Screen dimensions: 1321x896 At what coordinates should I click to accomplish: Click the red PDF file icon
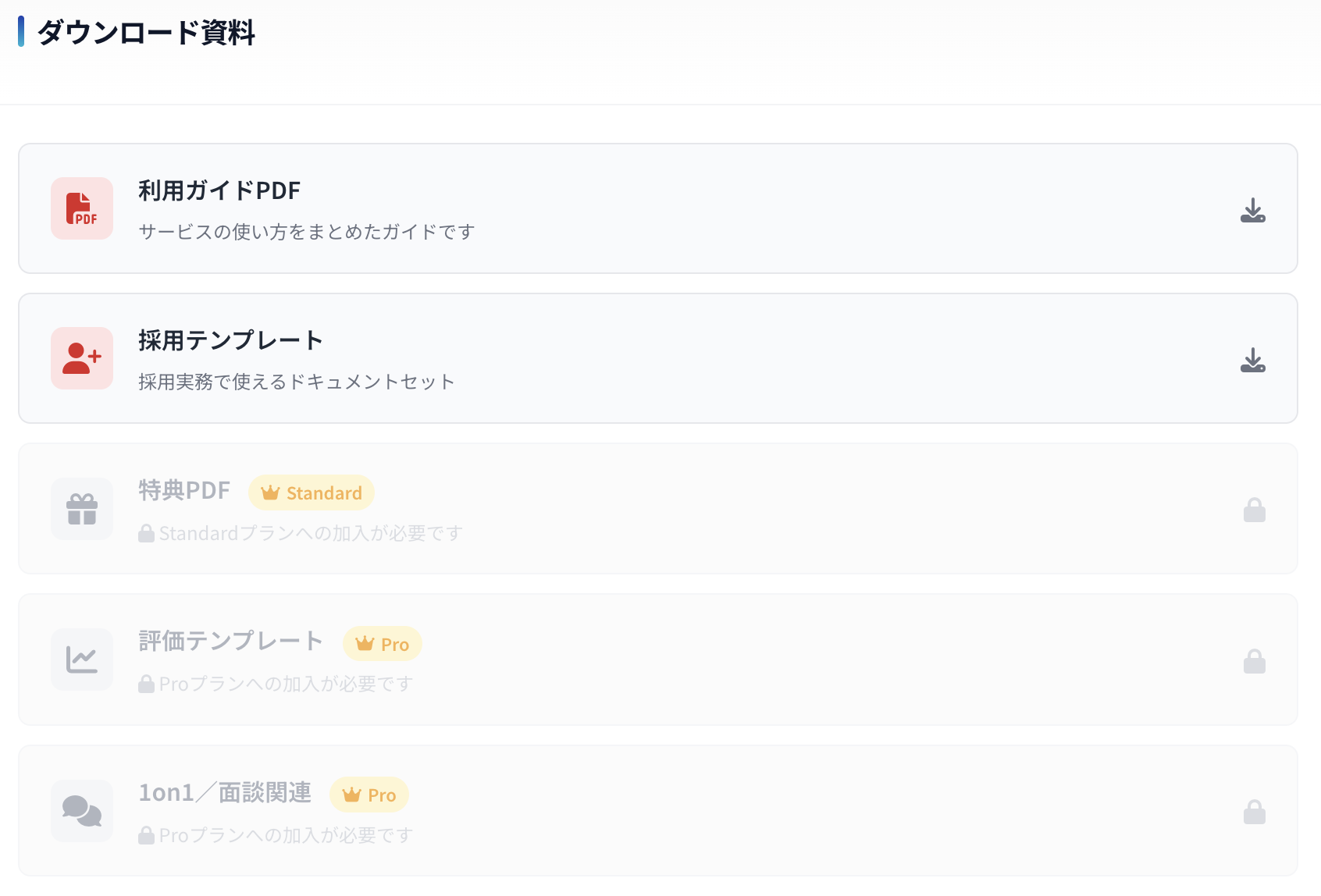[x=81, y=208]
